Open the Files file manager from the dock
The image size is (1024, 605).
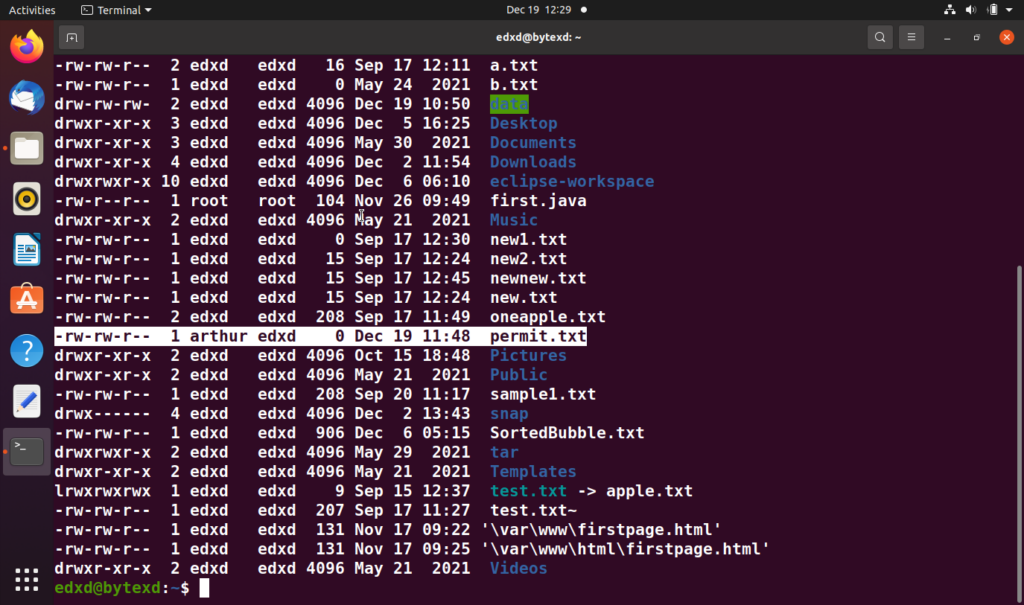[26, 148]
